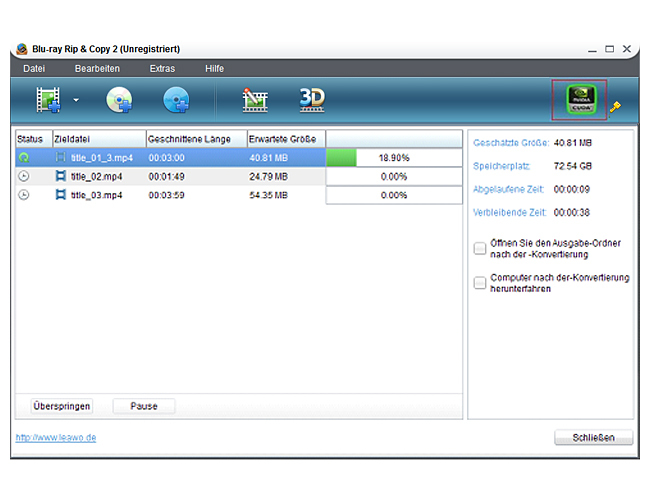Click the Speicherplatz value 72.54 GB
650x500 pixels.
point(572,166)
